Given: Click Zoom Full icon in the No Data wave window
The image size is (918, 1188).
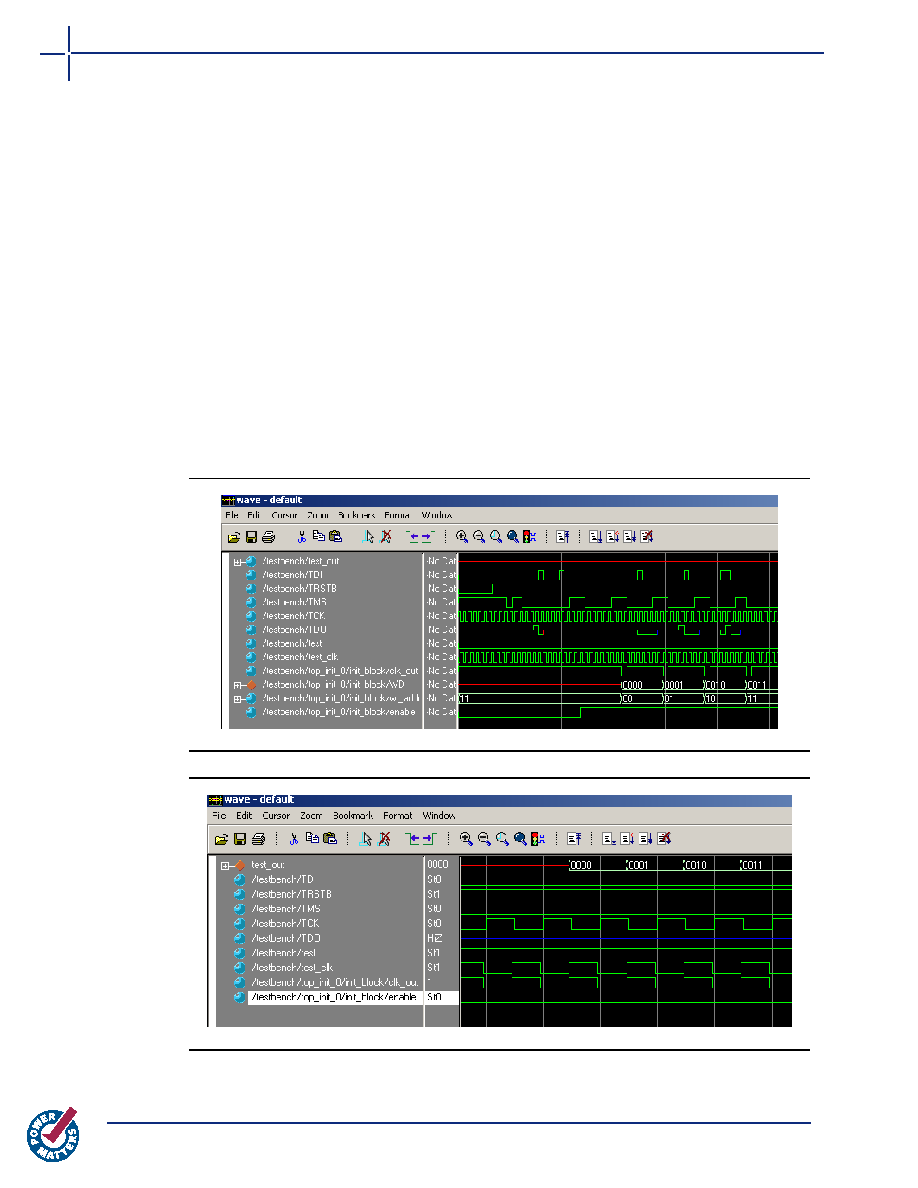Looking at the screenshot, I should (513, 536).
